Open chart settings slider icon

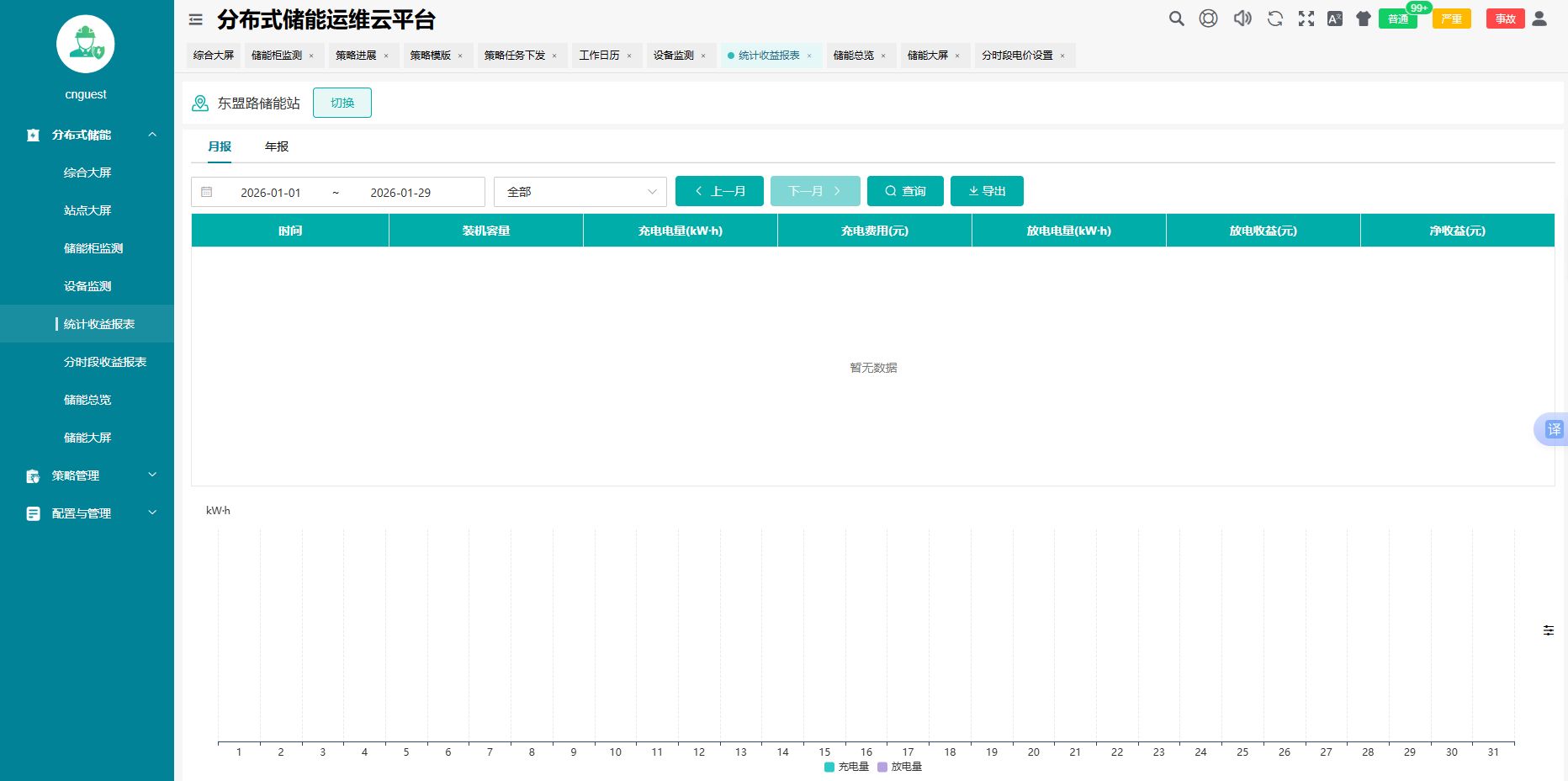[x=1548, y=630]
